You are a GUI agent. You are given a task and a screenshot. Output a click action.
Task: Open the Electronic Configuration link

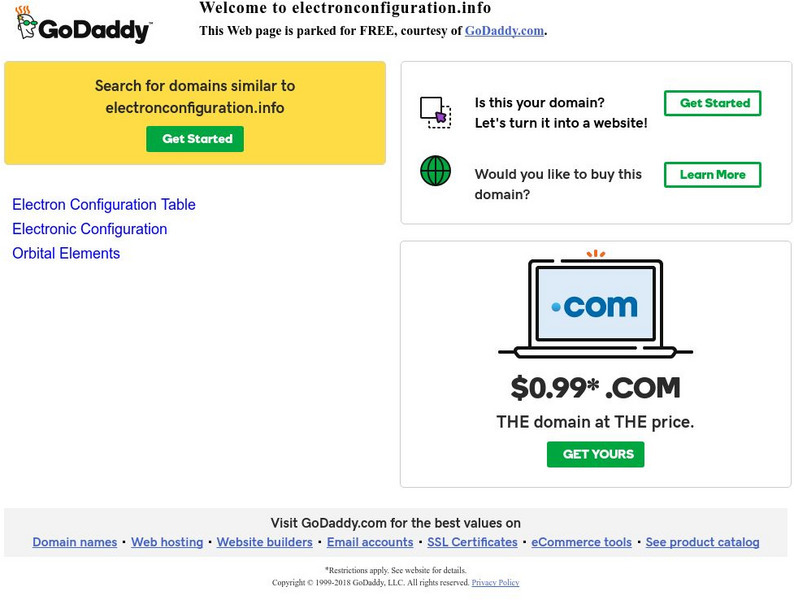pos(90,229)
